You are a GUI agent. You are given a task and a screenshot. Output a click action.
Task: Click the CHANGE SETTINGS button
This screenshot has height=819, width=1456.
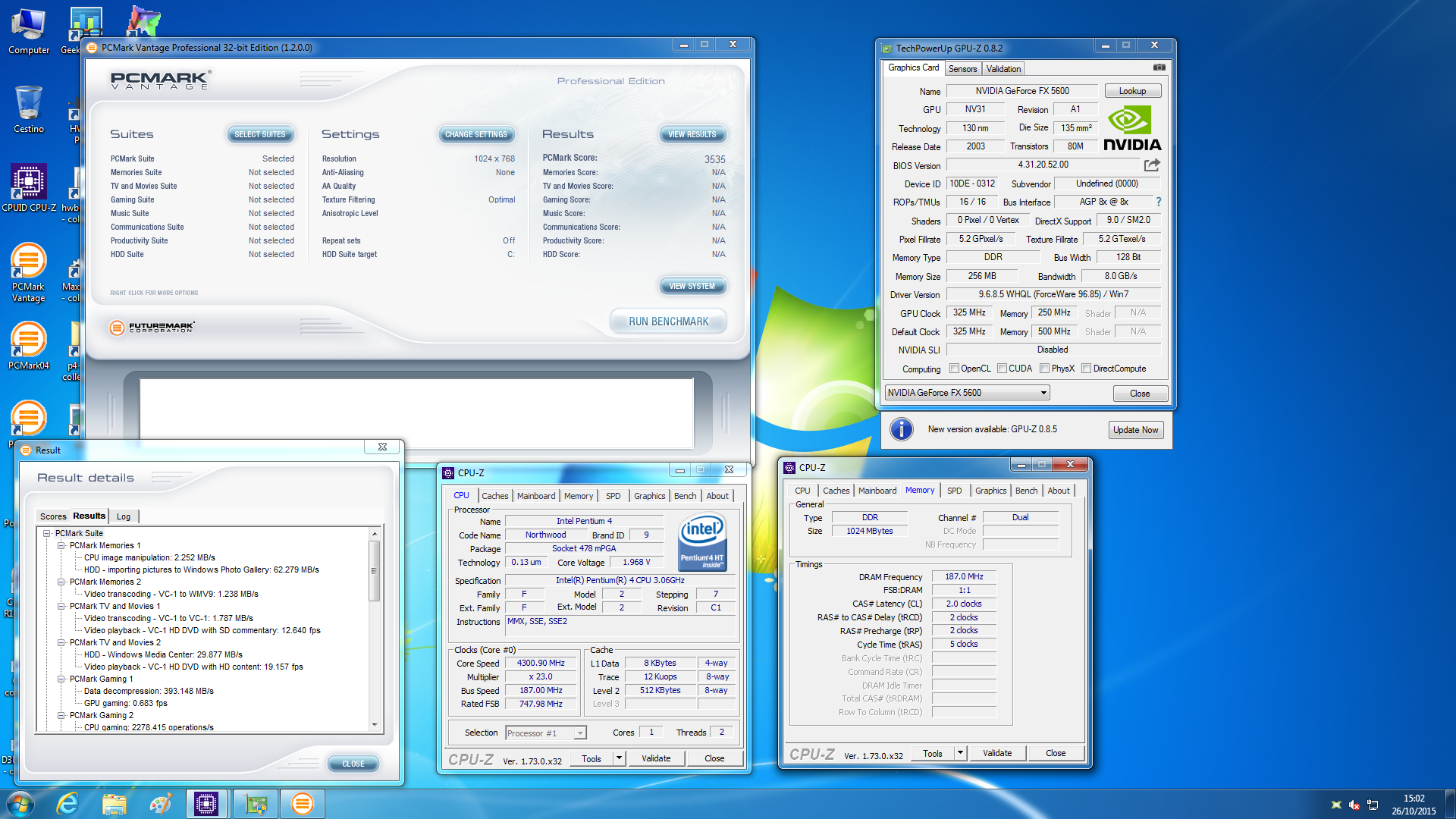476,134
